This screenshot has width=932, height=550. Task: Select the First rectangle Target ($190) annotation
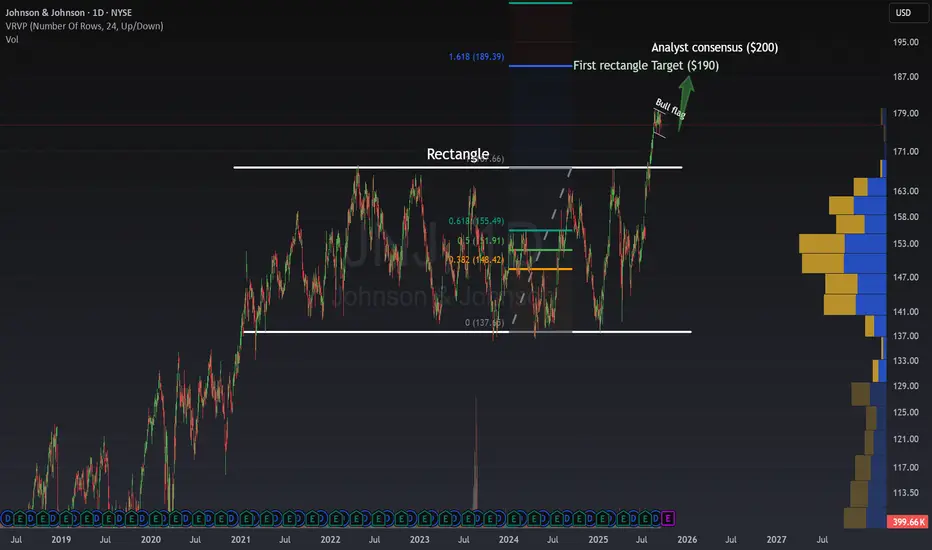(646, 65)
